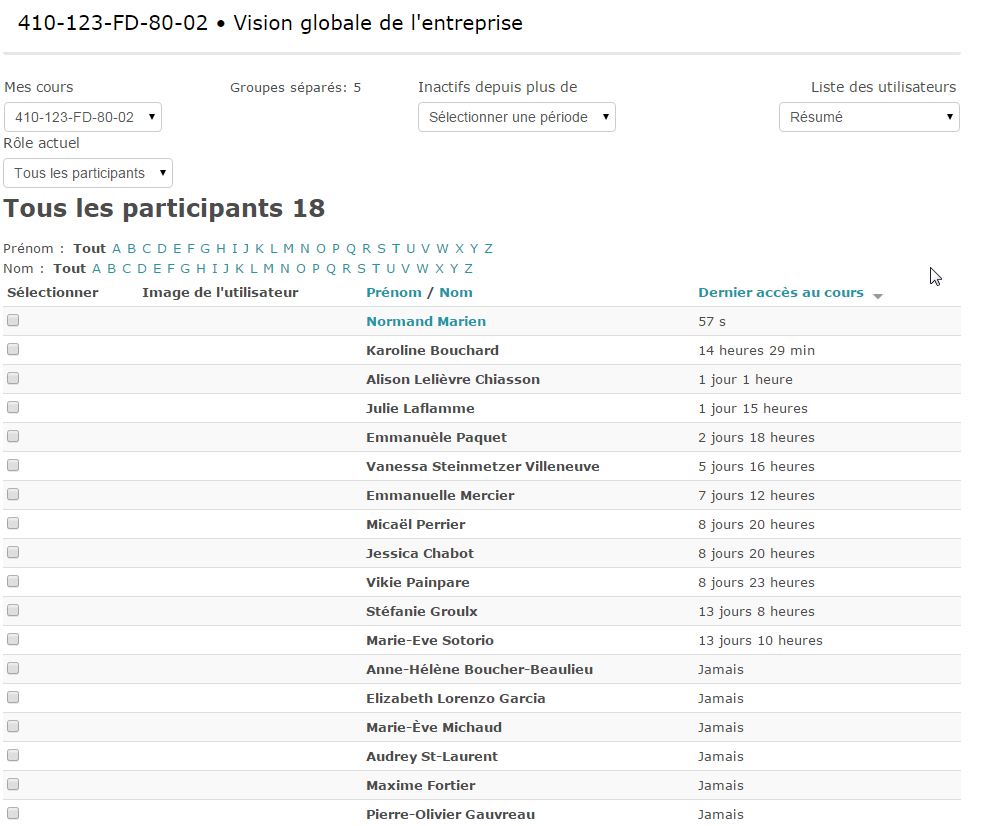
Task: Open the Rôle actuel dropdown
Action: pos(88,173)
